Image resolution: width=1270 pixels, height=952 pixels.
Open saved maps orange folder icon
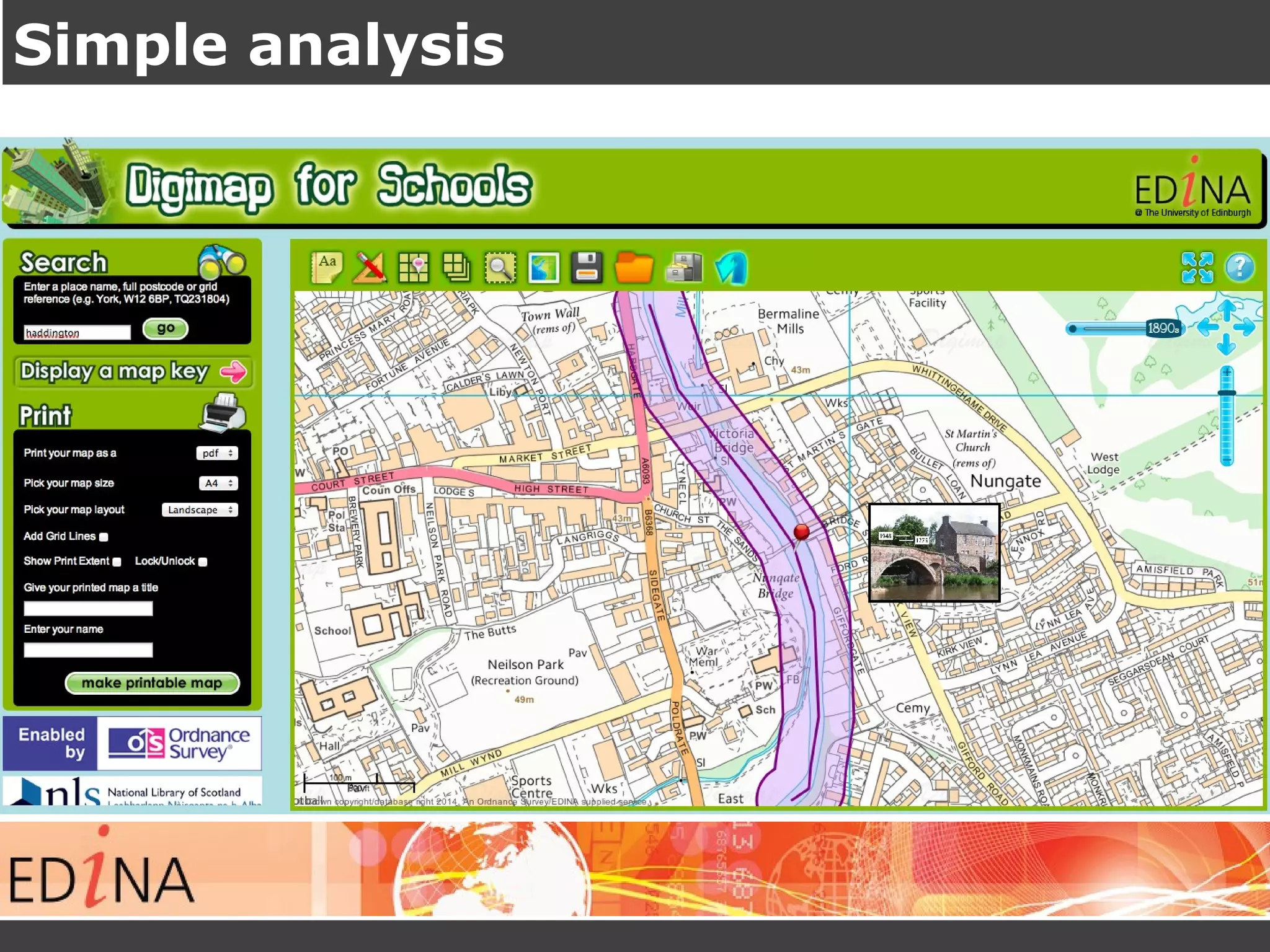634,268
